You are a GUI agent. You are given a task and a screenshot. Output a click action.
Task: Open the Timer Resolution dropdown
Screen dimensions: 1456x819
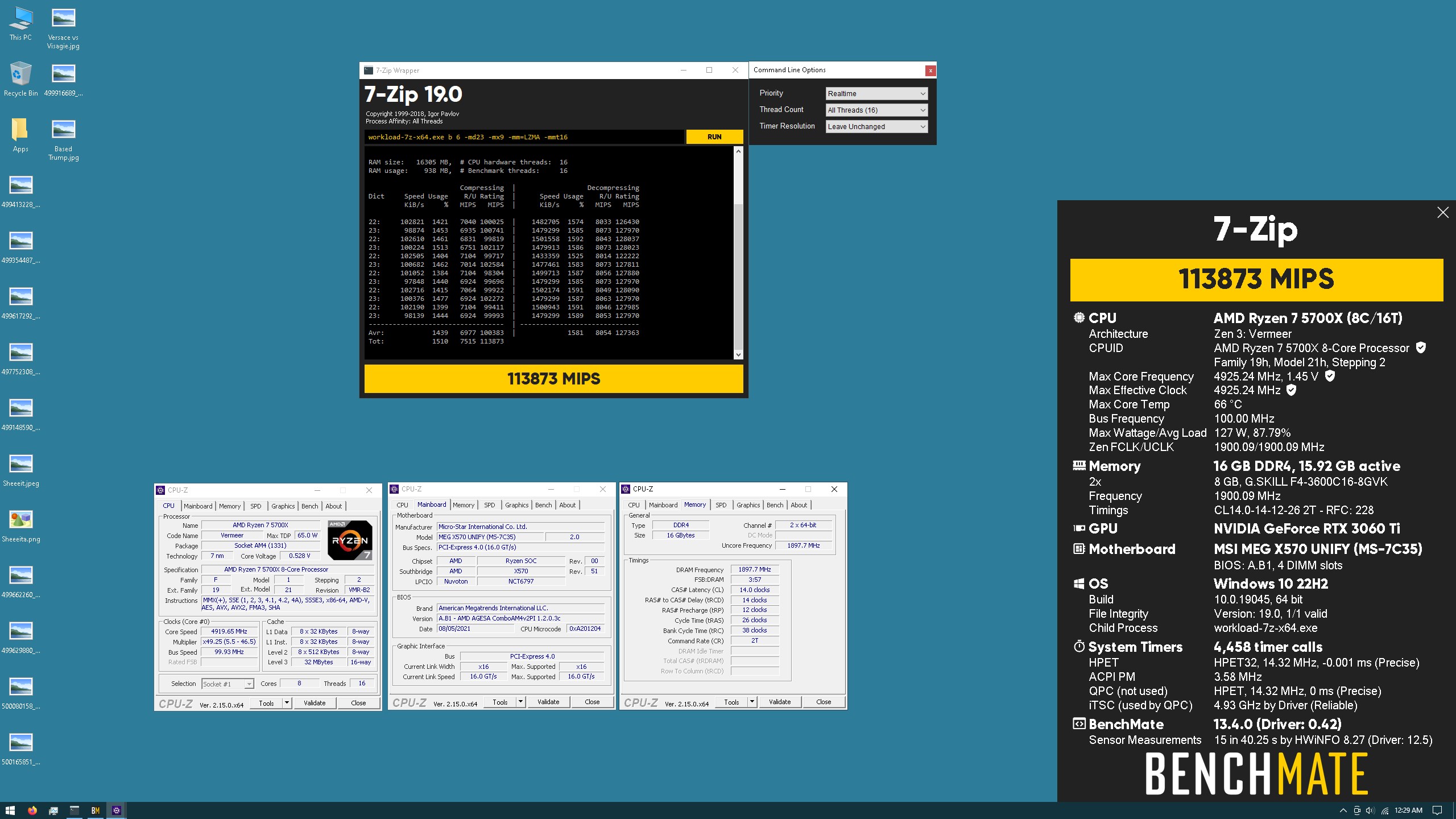coord(876,126)
